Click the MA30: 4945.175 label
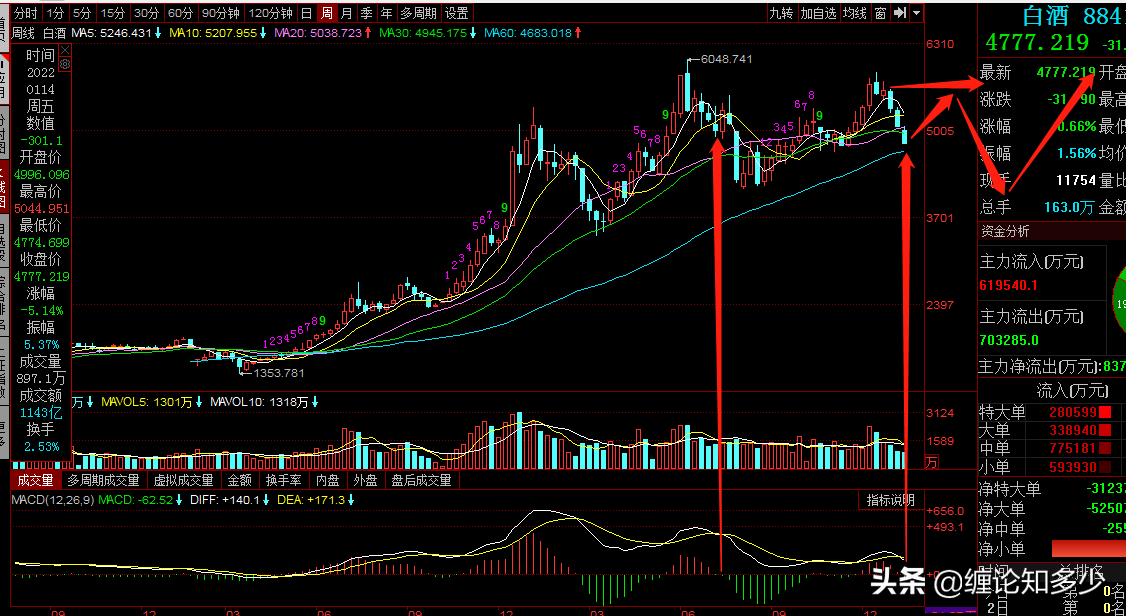 click(422, 33)
